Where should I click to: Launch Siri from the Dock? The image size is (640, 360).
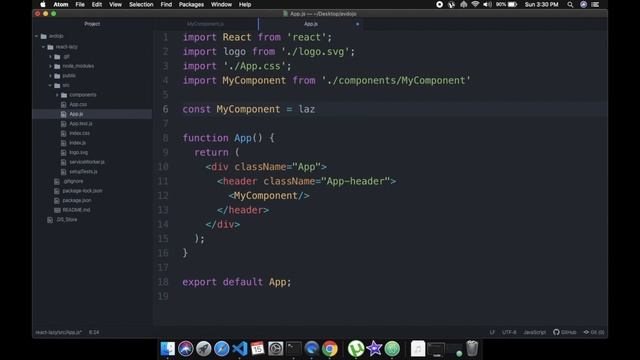tap(185, 349)
